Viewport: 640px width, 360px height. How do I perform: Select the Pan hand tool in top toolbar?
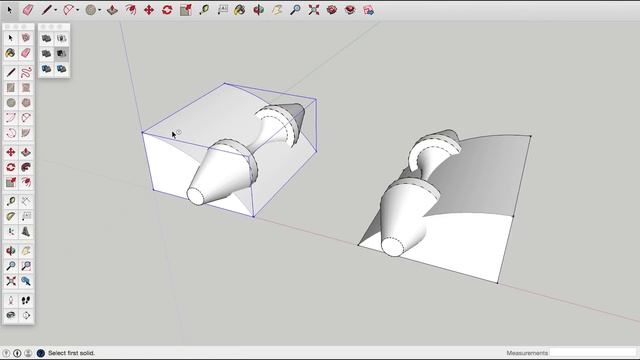click(277, 10)
